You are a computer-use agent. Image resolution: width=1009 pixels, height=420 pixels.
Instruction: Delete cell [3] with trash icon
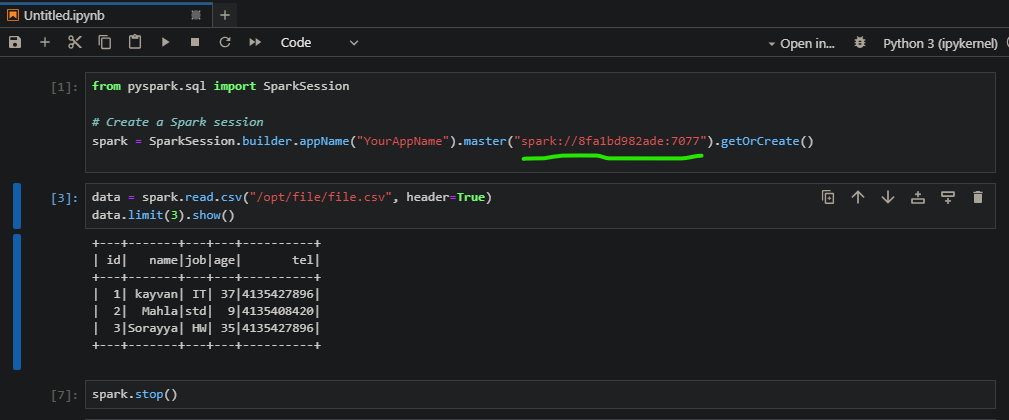978,197
